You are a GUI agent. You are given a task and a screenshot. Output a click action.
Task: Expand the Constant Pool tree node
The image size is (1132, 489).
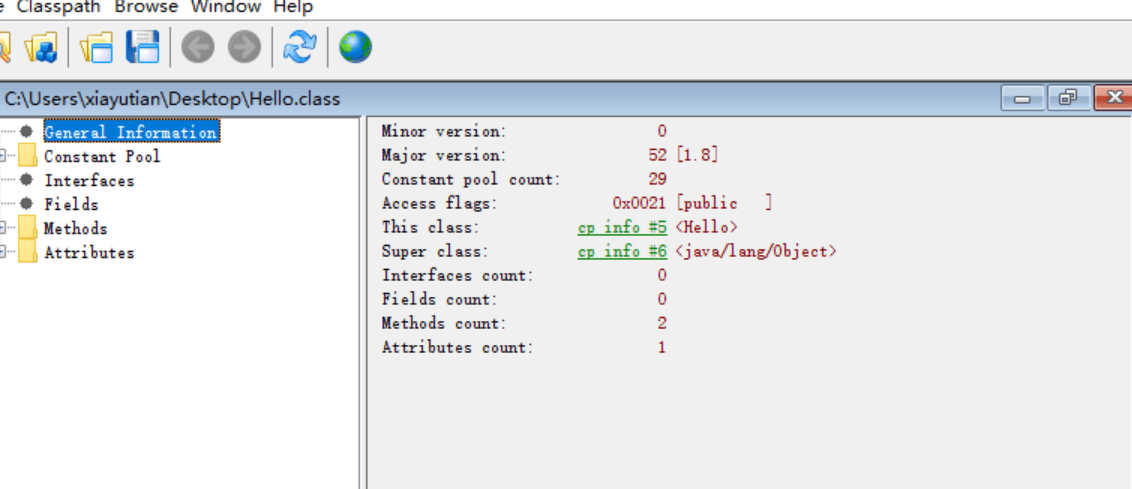(x=4, y=156)
